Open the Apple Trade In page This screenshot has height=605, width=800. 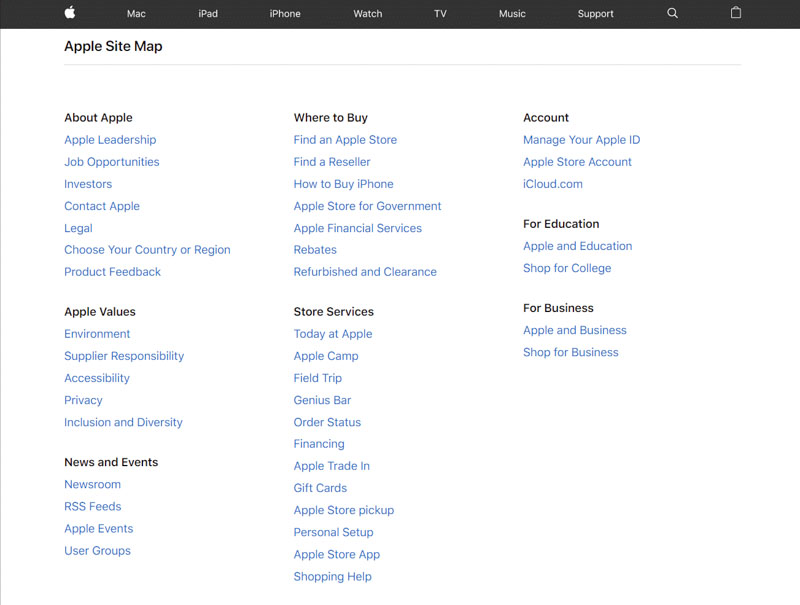pos(331,465)
